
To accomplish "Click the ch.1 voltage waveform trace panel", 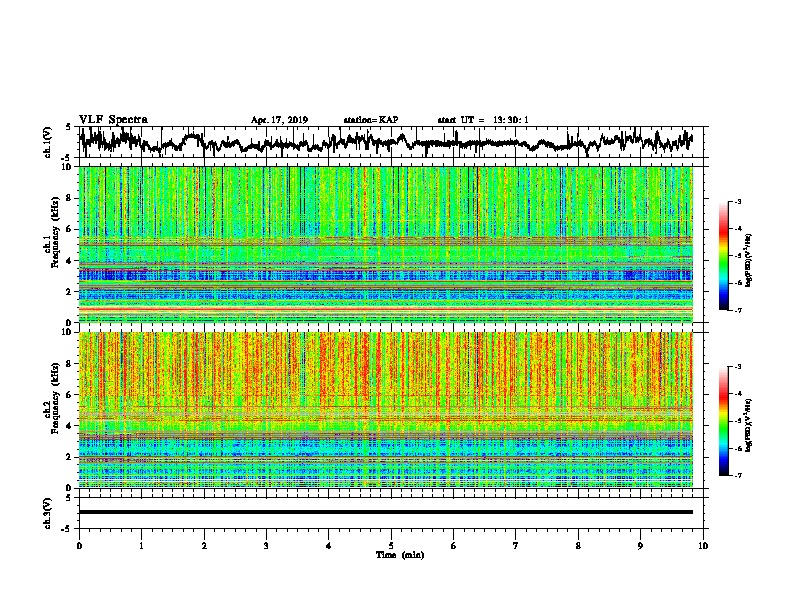I will (x=393, y=142).
